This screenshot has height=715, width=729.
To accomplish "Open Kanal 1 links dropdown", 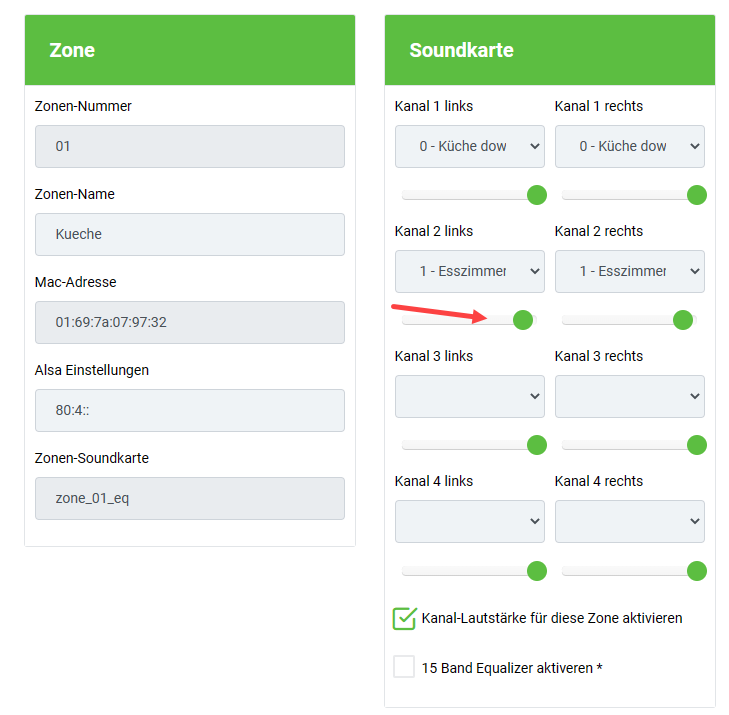I will (470, 146).
